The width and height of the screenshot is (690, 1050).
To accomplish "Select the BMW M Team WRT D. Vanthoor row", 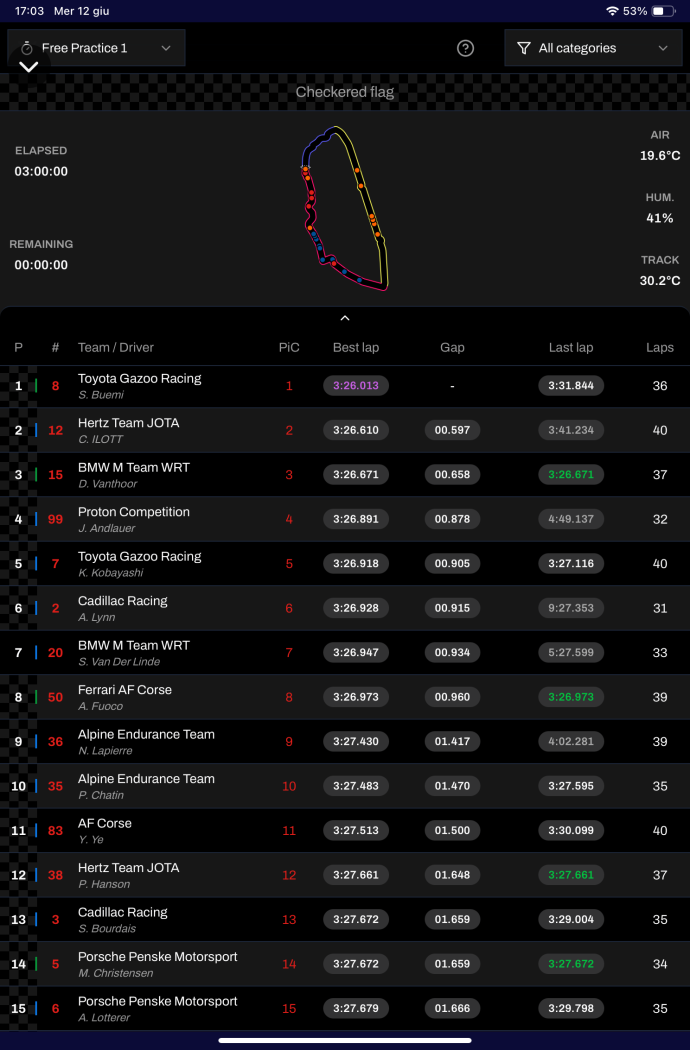I will [x=345, y=475].
